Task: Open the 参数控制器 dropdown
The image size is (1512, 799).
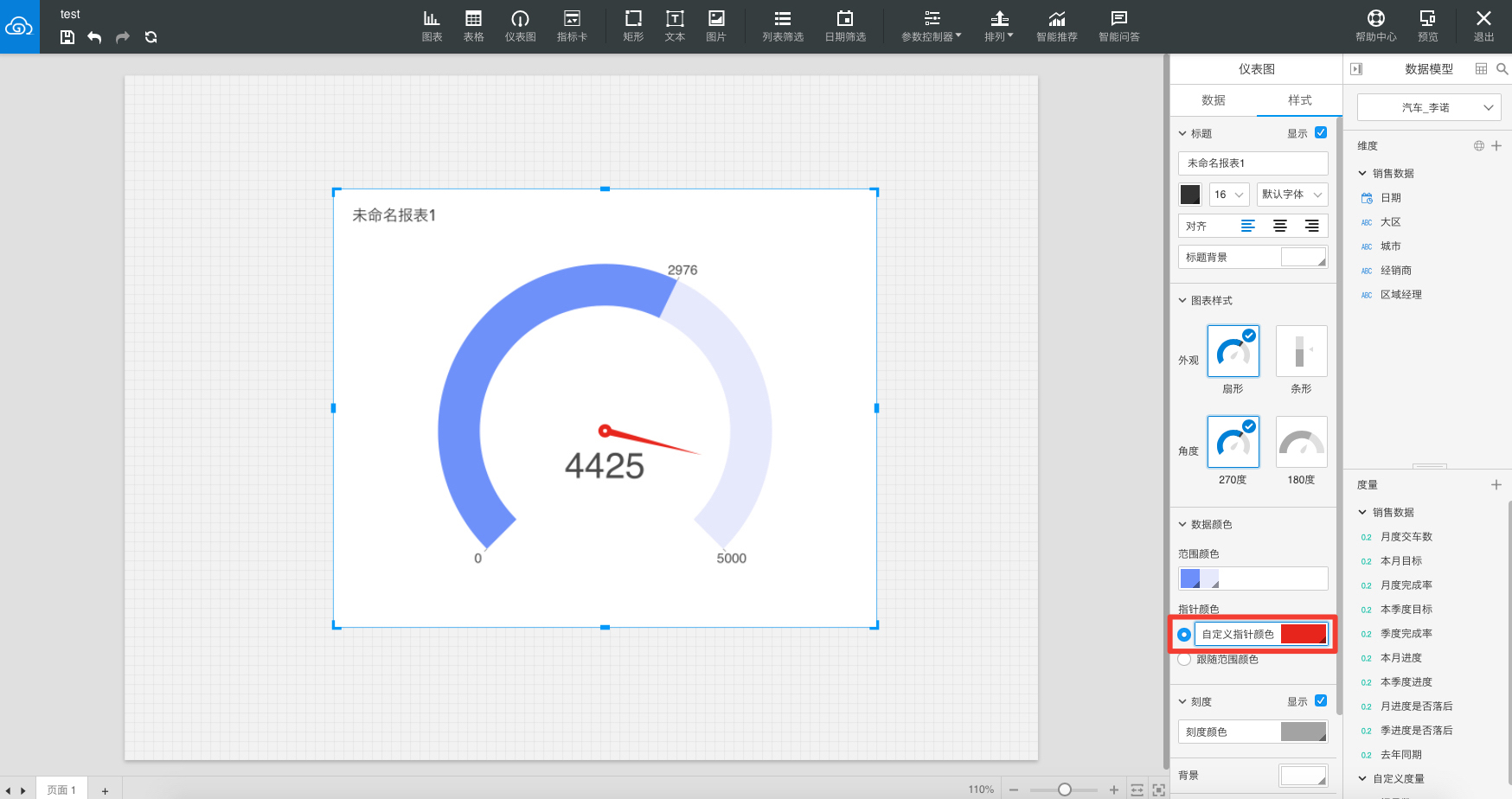Action: point(932,26)
